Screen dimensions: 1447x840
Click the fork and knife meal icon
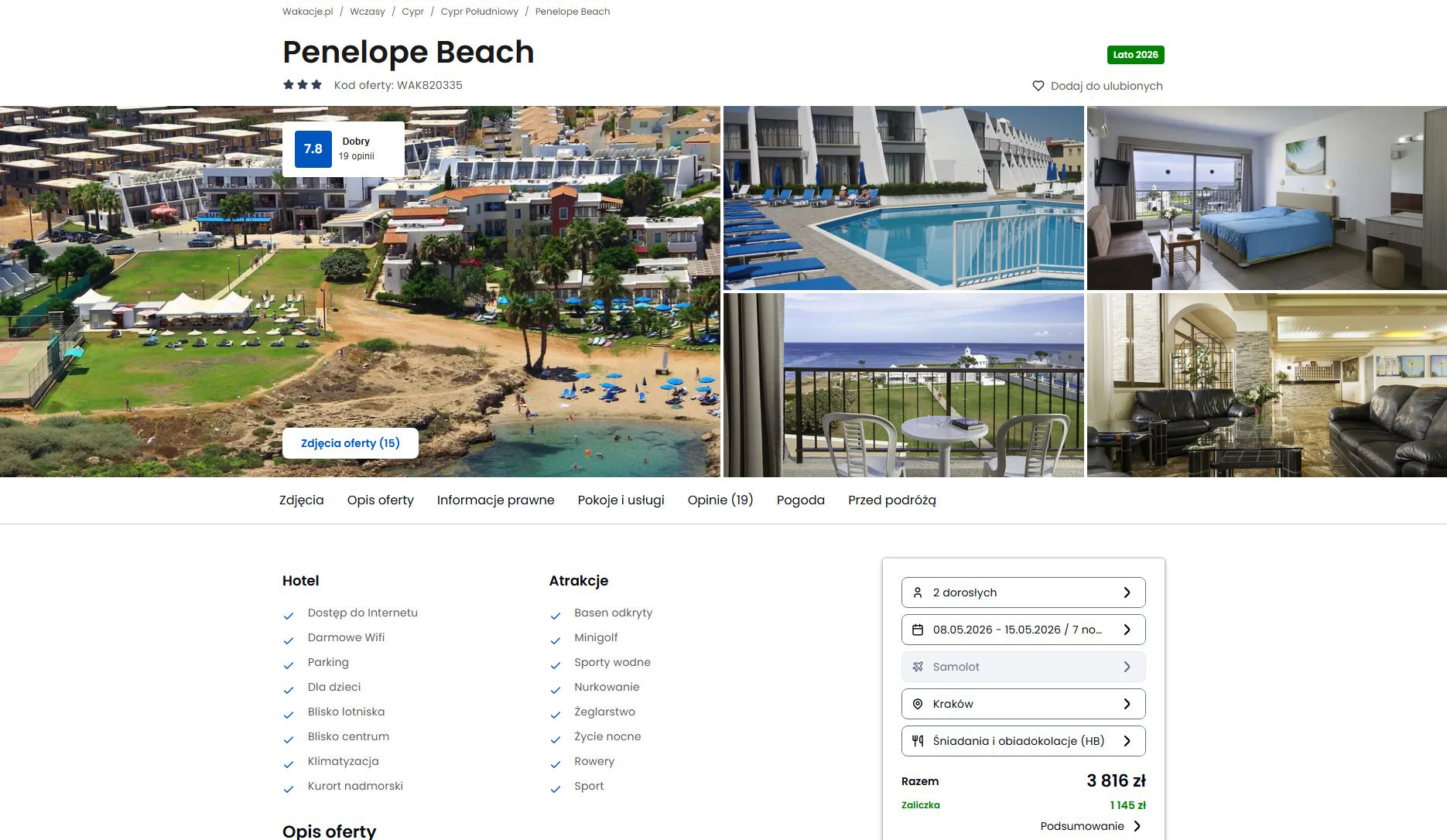918,741
